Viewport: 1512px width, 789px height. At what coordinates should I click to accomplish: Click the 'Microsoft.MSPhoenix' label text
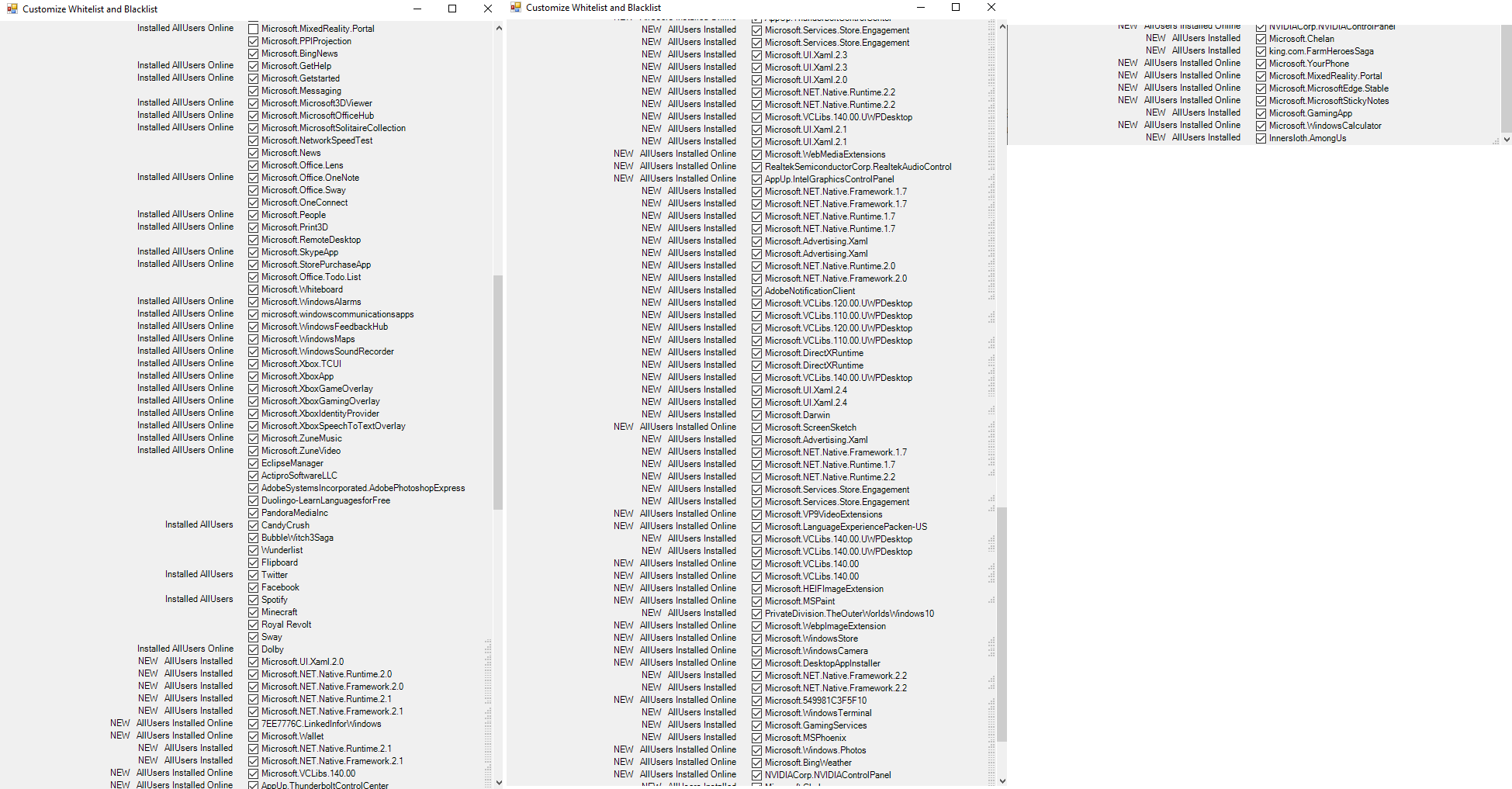805,738
